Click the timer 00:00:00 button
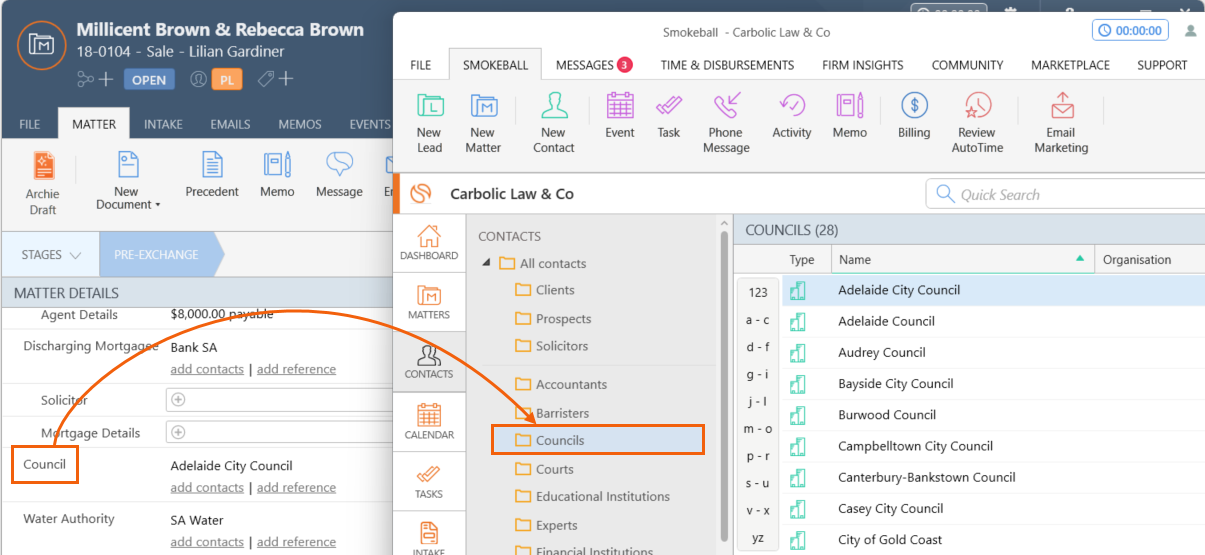 pos(1130,31)
